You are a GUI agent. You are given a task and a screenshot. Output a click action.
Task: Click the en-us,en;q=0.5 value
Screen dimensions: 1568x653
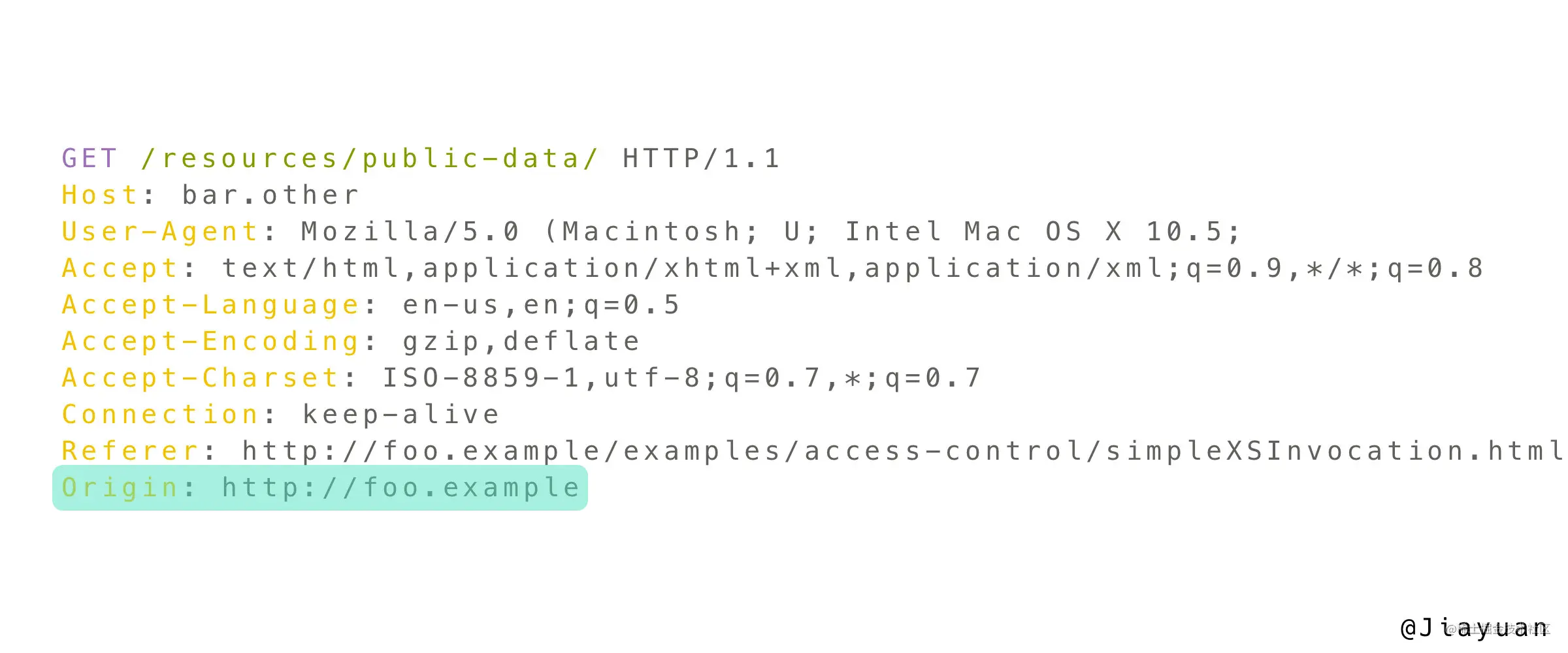pyautogui.click(x=541, y=306)
